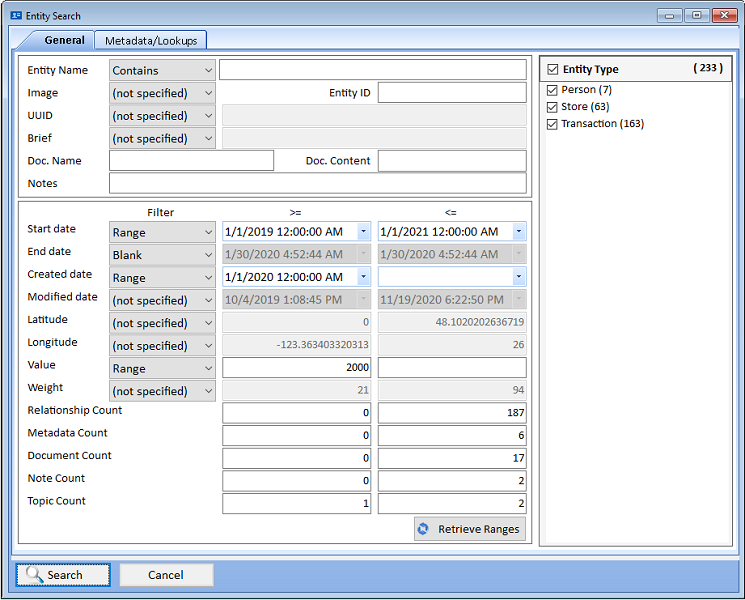Uncheck the Store (63) checkbox

point(552,107)
